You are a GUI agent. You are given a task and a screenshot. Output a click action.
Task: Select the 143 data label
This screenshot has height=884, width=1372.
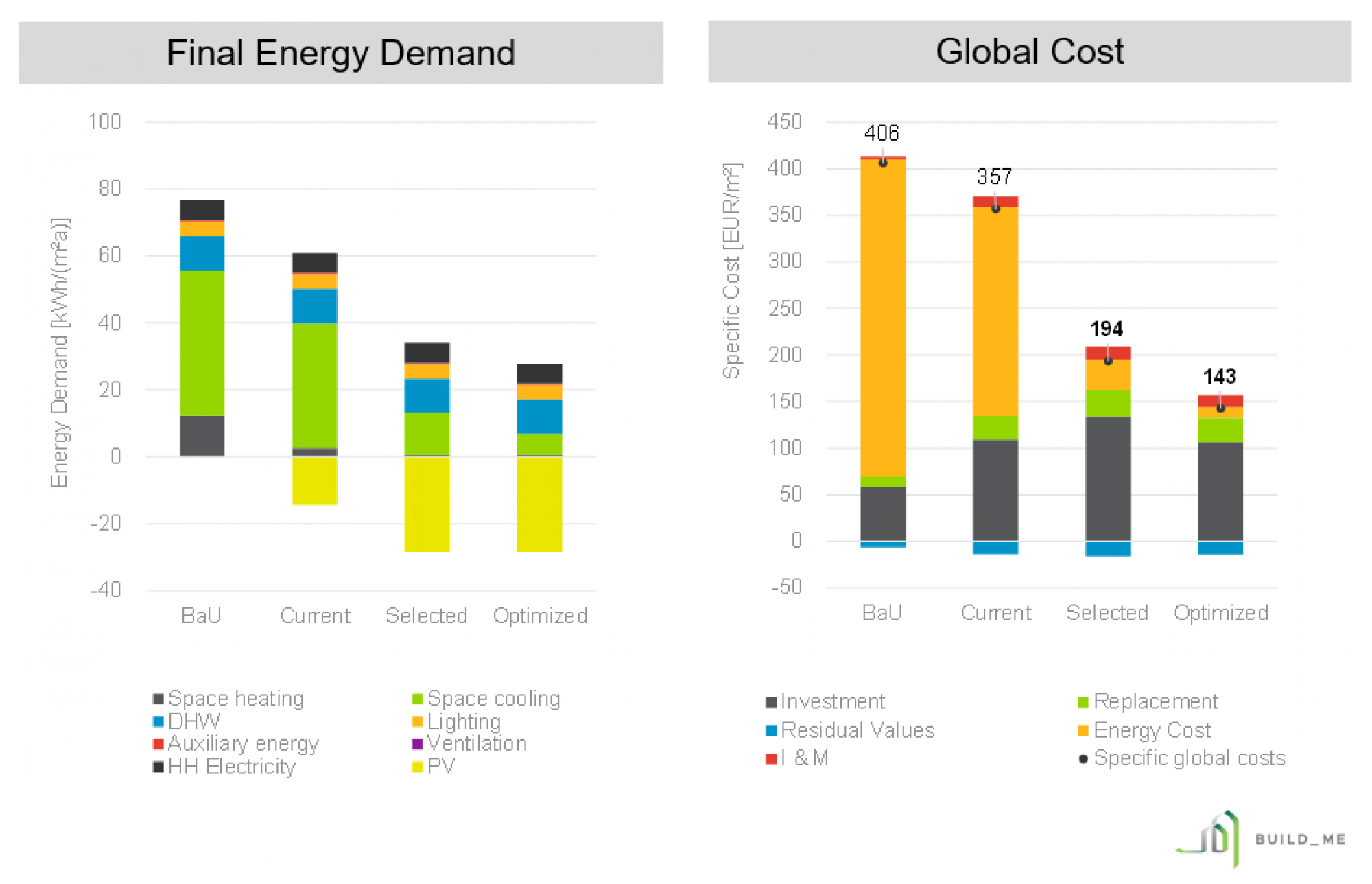pos(1220,377)
